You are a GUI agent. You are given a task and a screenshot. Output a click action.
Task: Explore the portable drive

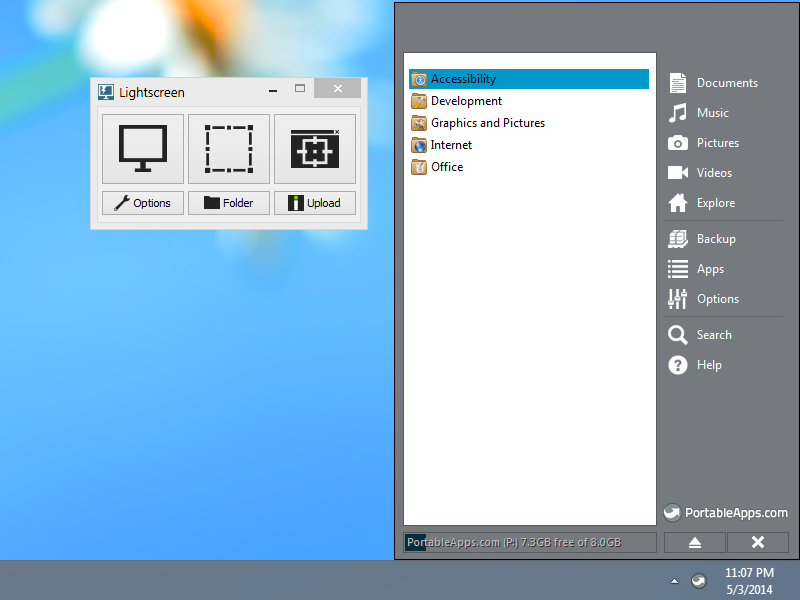[x=715, y=203]
